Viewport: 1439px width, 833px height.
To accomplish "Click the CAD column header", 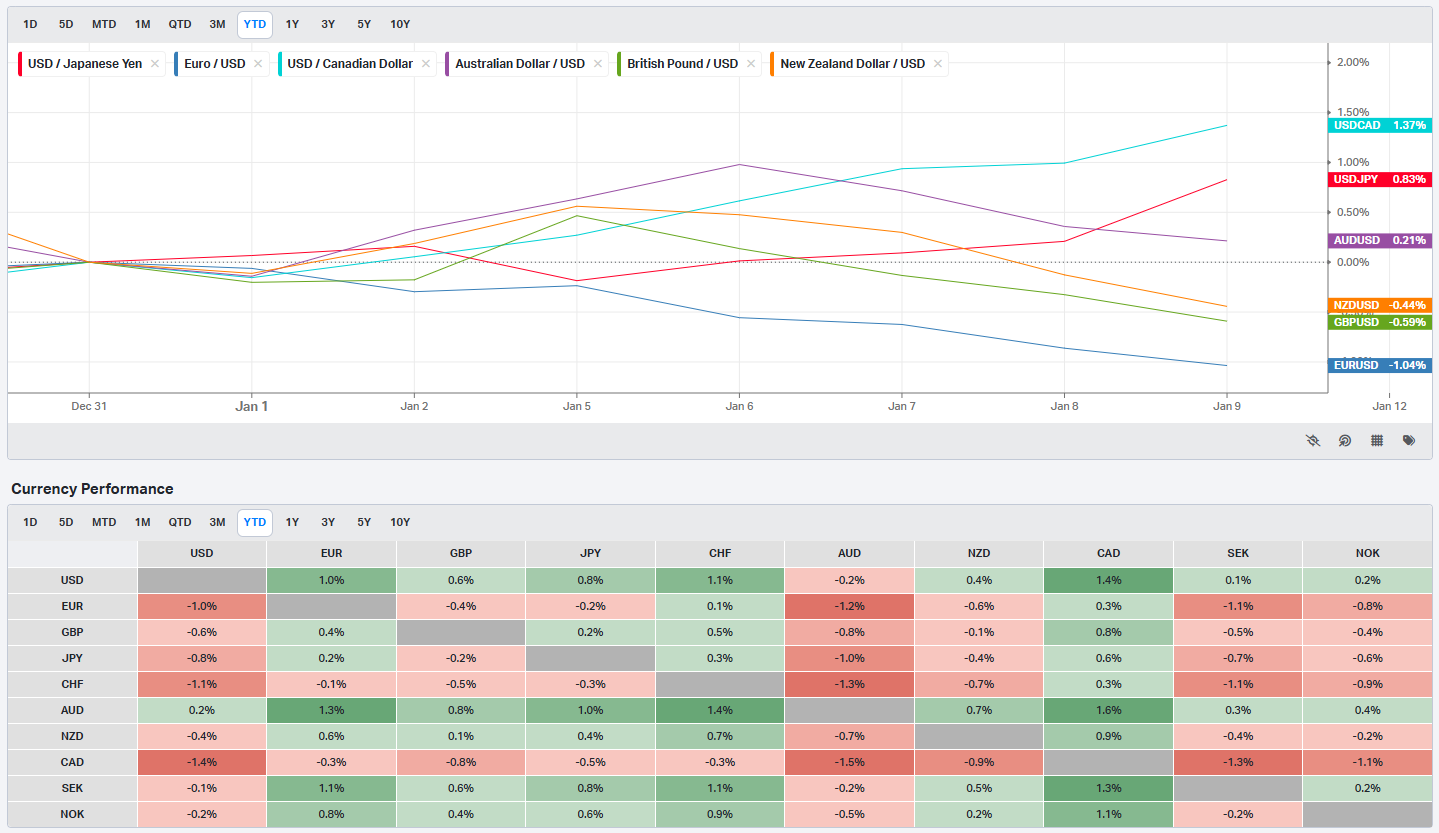I will pos(1108,553).
